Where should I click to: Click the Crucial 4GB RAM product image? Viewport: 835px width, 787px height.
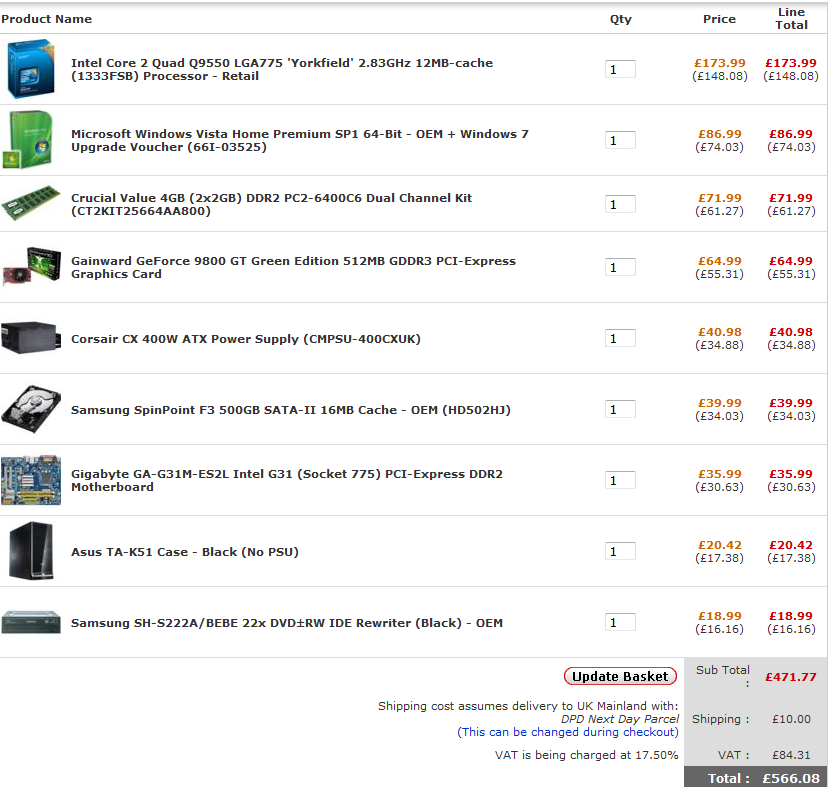pos(31,203)
